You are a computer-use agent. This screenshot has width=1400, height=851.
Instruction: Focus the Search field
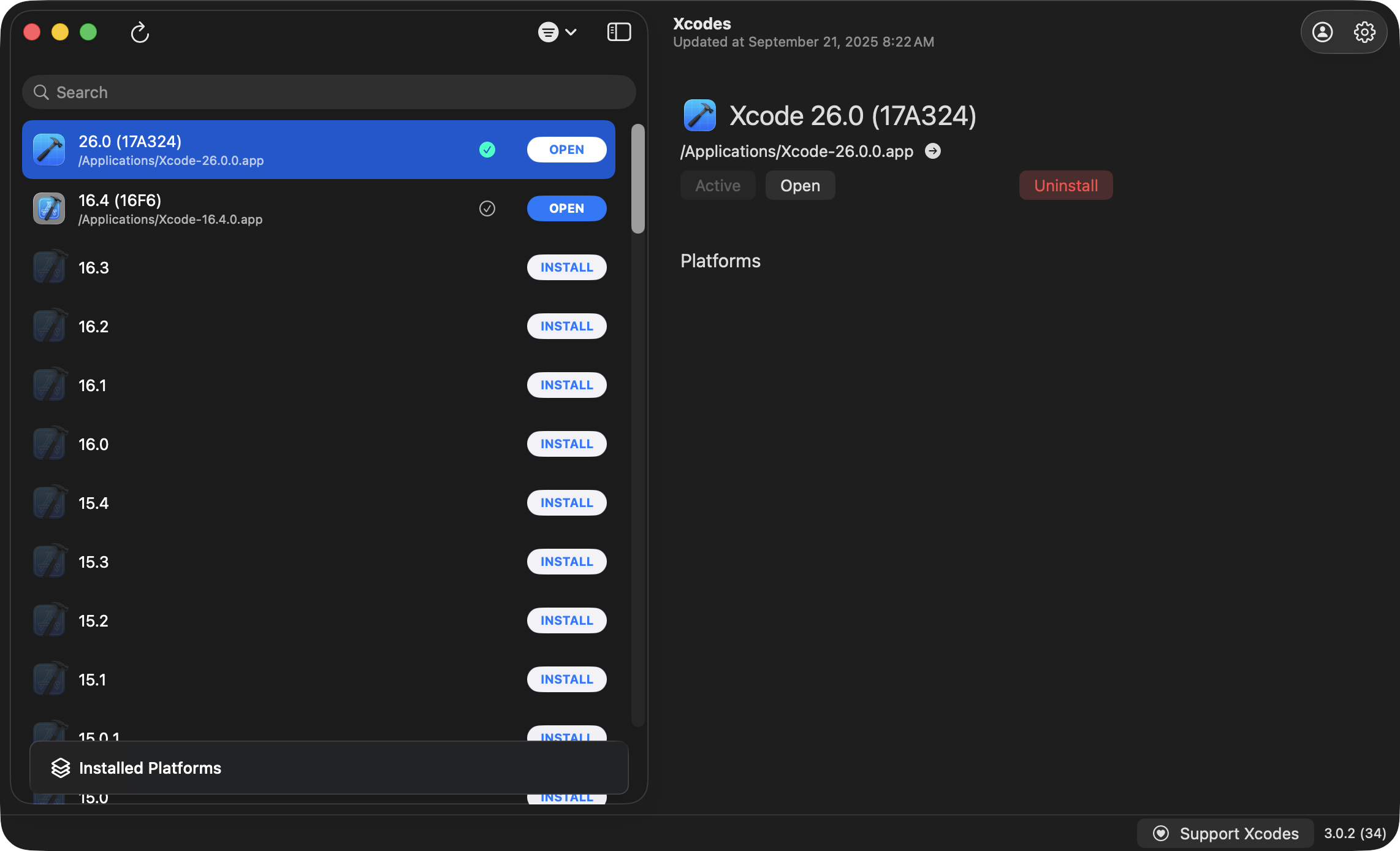tap(329, 93)
